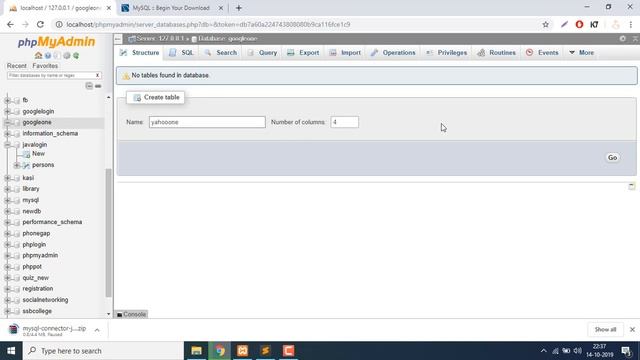Image resolution: width=640 pixels, height=360 pixels.
Task: Open the More dropdown tab
Action: click(x=582, y=53)
